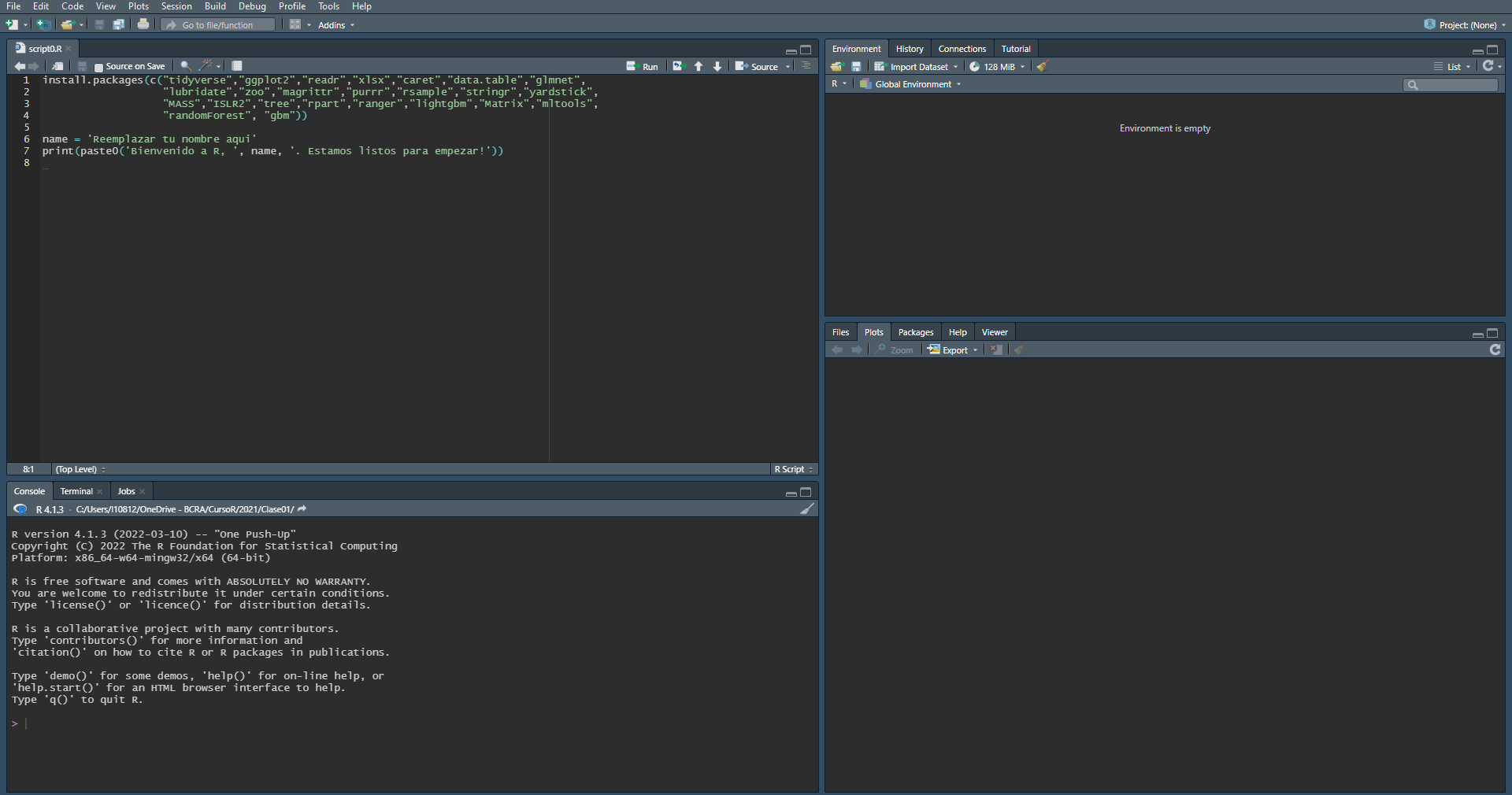Screen dimensions: 1512x795
Task: Refresh the Plots pane with the refresh icon
Action: coord(1495,349)
